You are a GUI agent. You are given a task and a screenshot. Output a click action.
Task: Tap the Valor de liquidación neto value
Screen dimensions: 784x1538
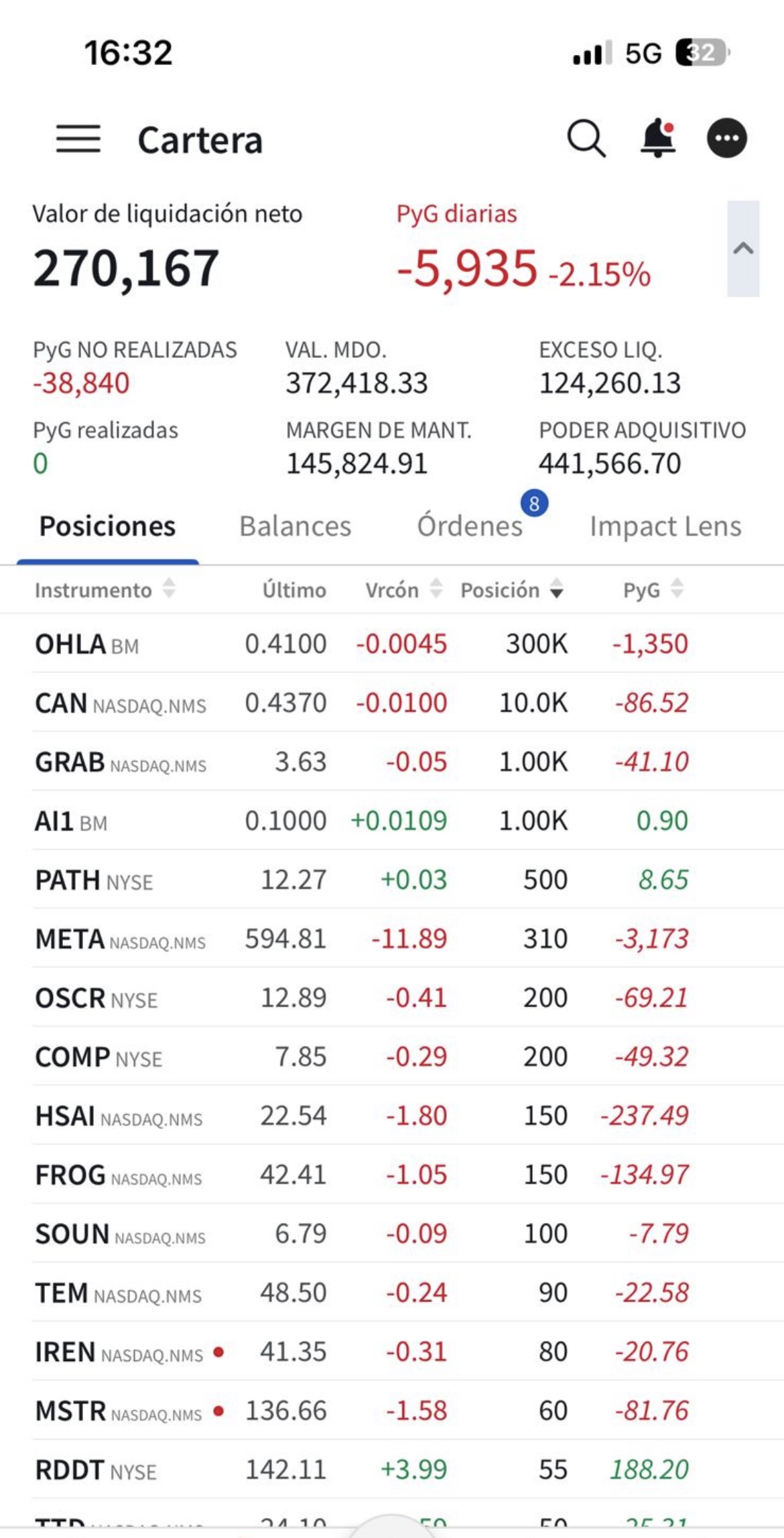tap(126, 268)
